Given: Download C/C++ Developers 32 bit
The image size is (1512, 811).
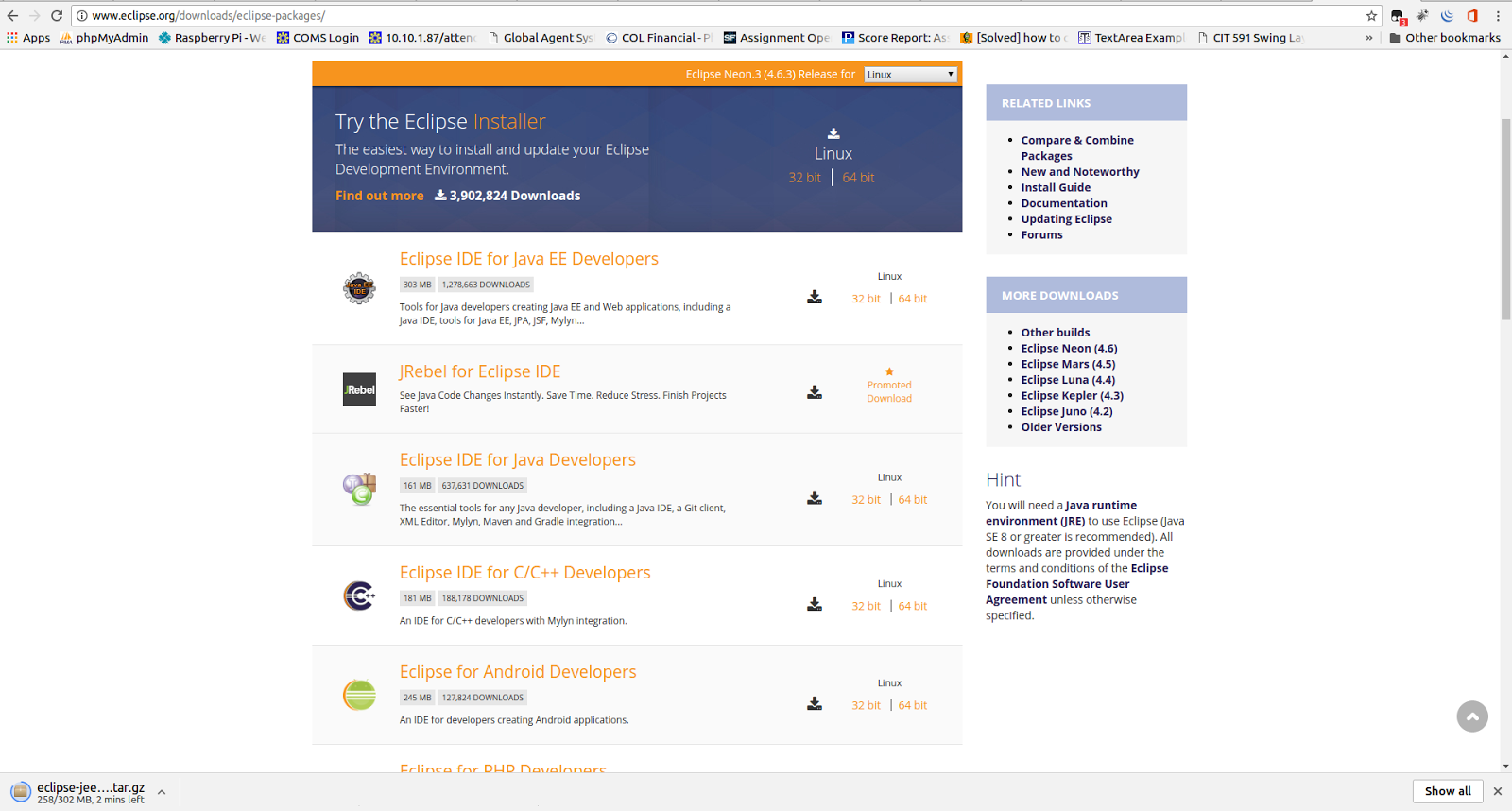Looking at the screenshot, I should coord(866,606).
